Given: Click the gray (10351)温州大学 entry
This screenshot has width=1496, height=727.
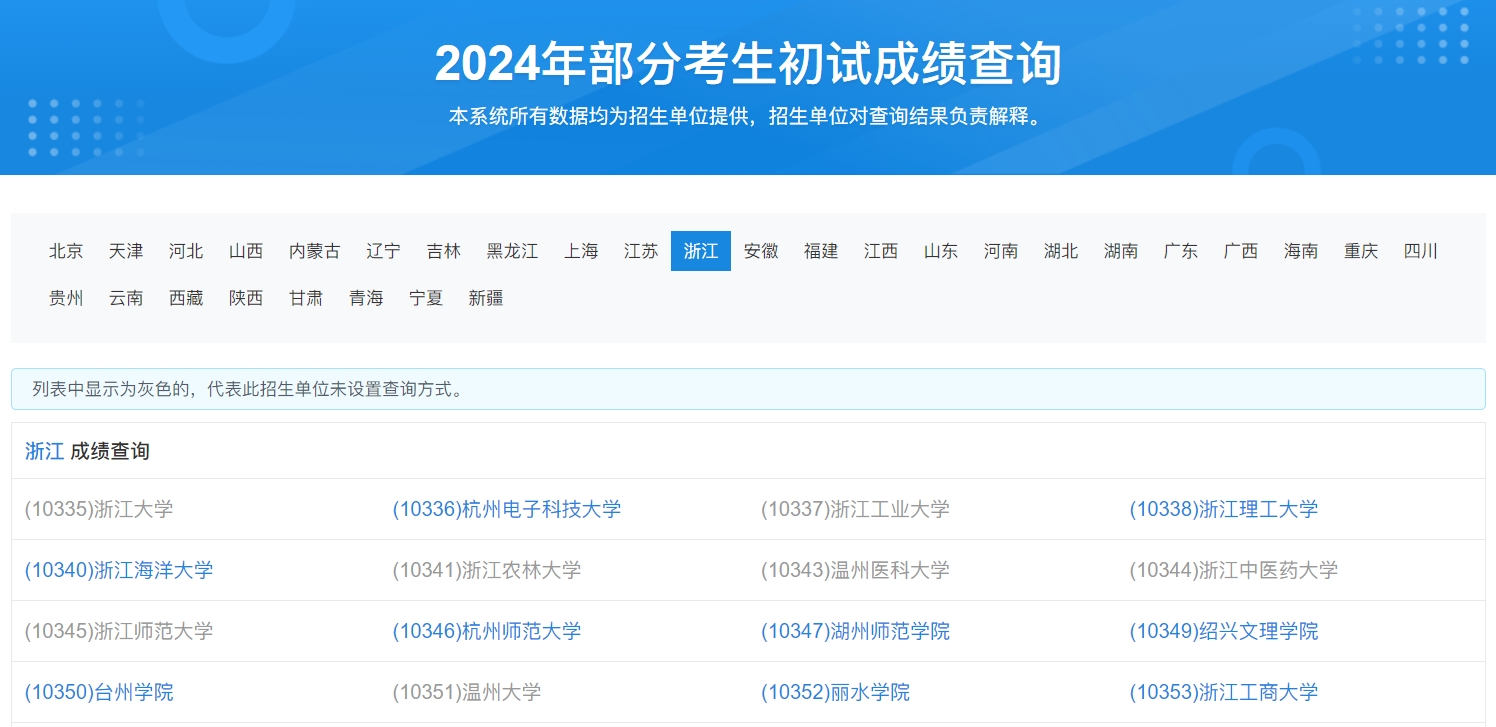Looking at the screenshot, I should pos(467,692).
